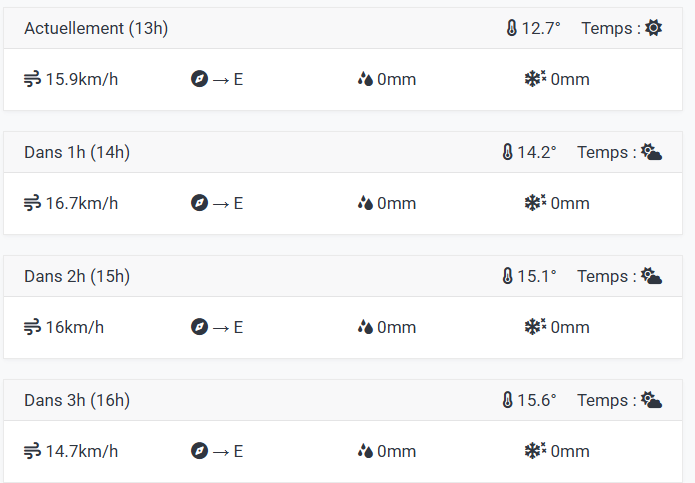
Task: Click partly cloudy icon for Dans 1h
Action: [652, 152]
